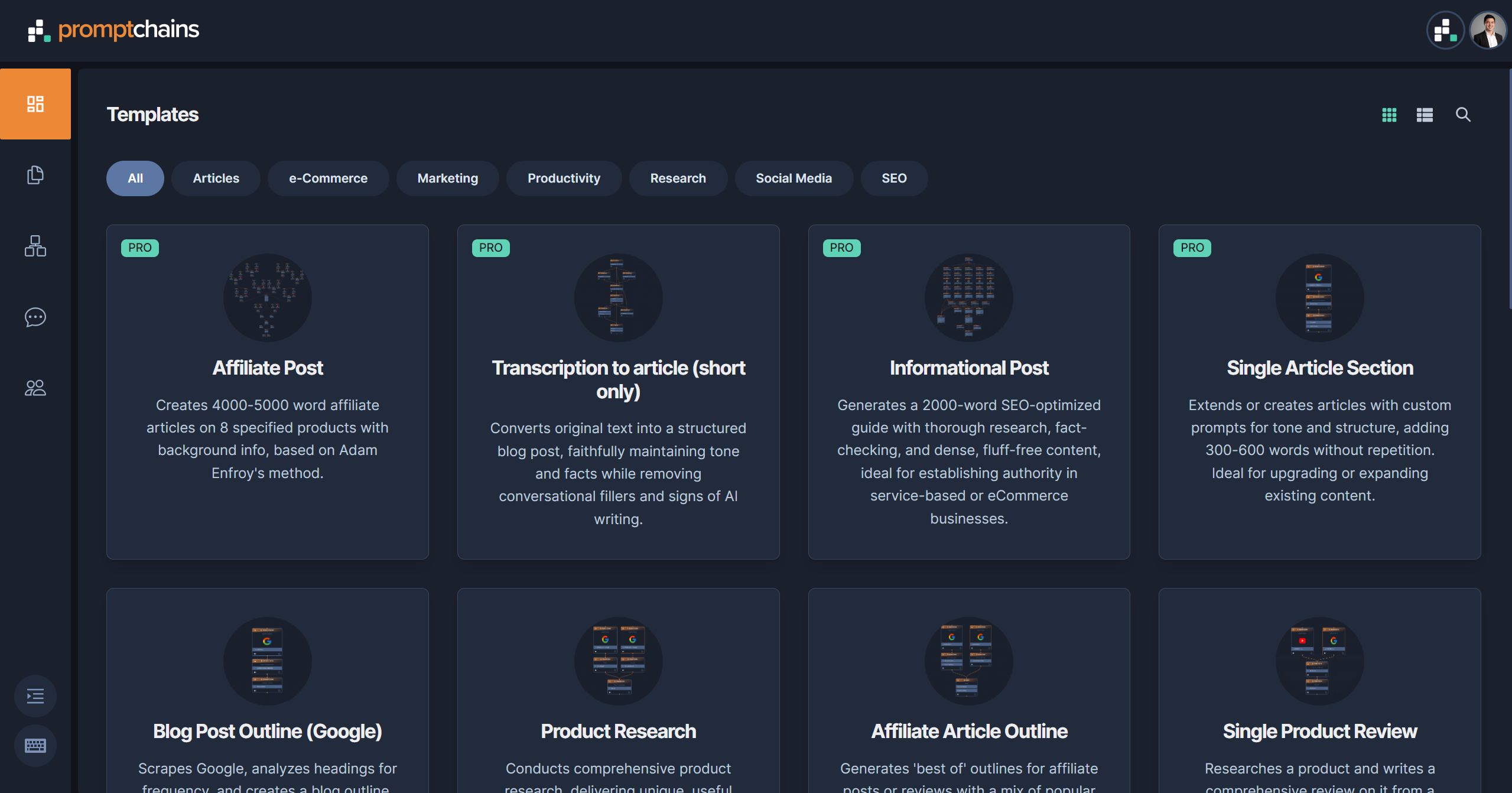Click the Marketing category filter
The image size is (1512, 793).
click(x=448, y=178)
